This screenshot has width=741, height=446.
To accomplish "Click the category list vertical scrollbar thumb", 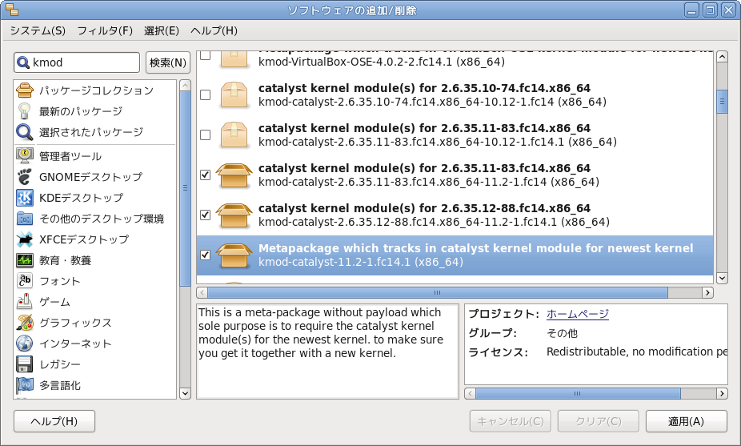I will click(185, 188).
